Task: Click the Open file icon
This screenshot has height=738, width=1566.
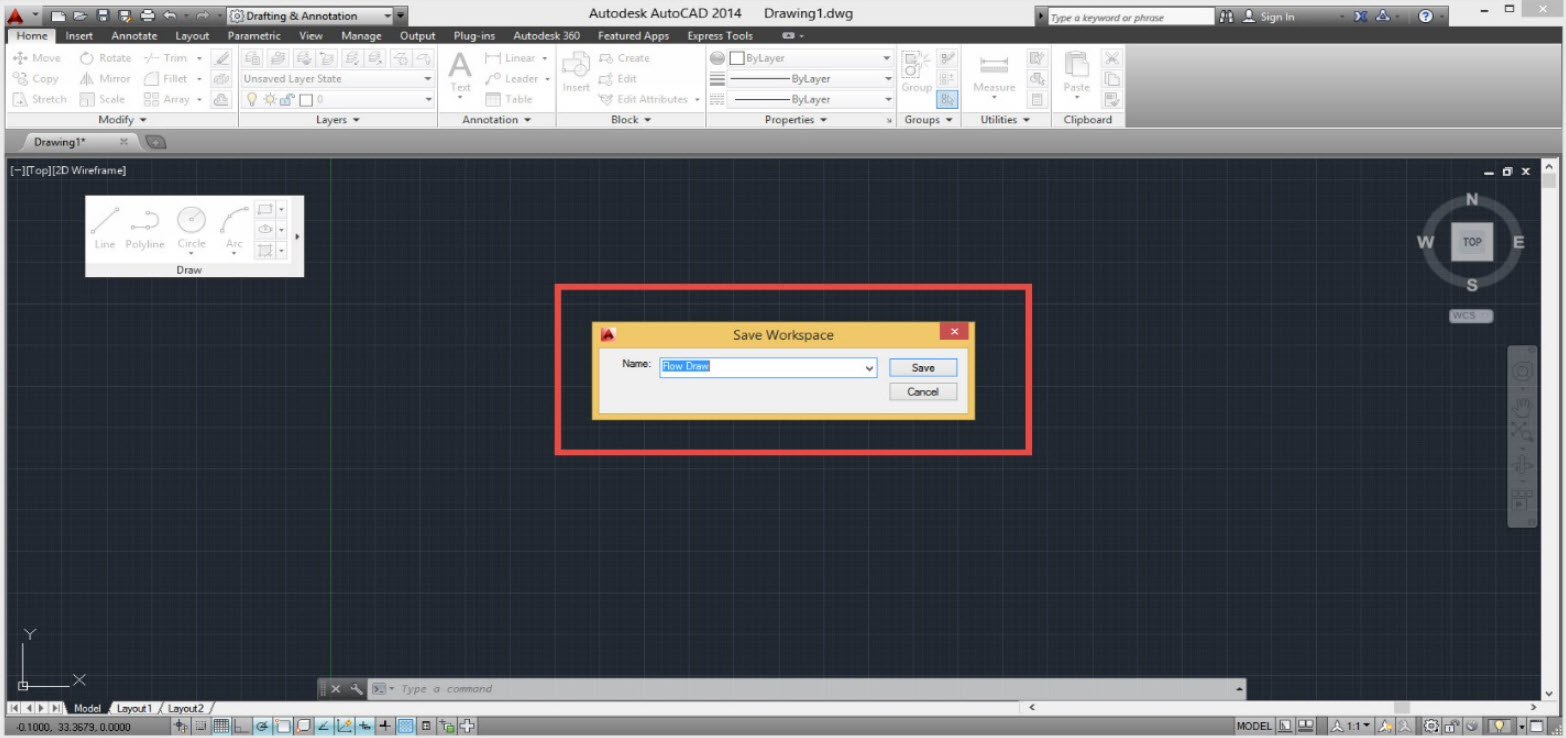Action: (80, 16)
